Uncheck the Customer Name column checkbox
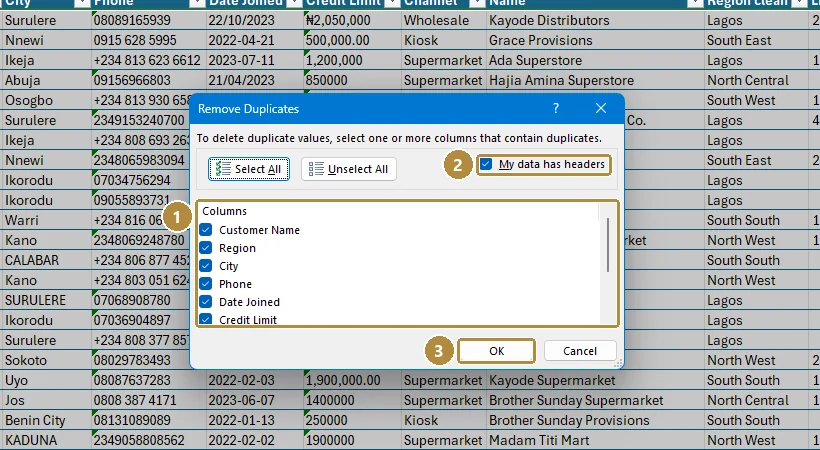Viewport: 820px width, 450px height. pos(206,230)
